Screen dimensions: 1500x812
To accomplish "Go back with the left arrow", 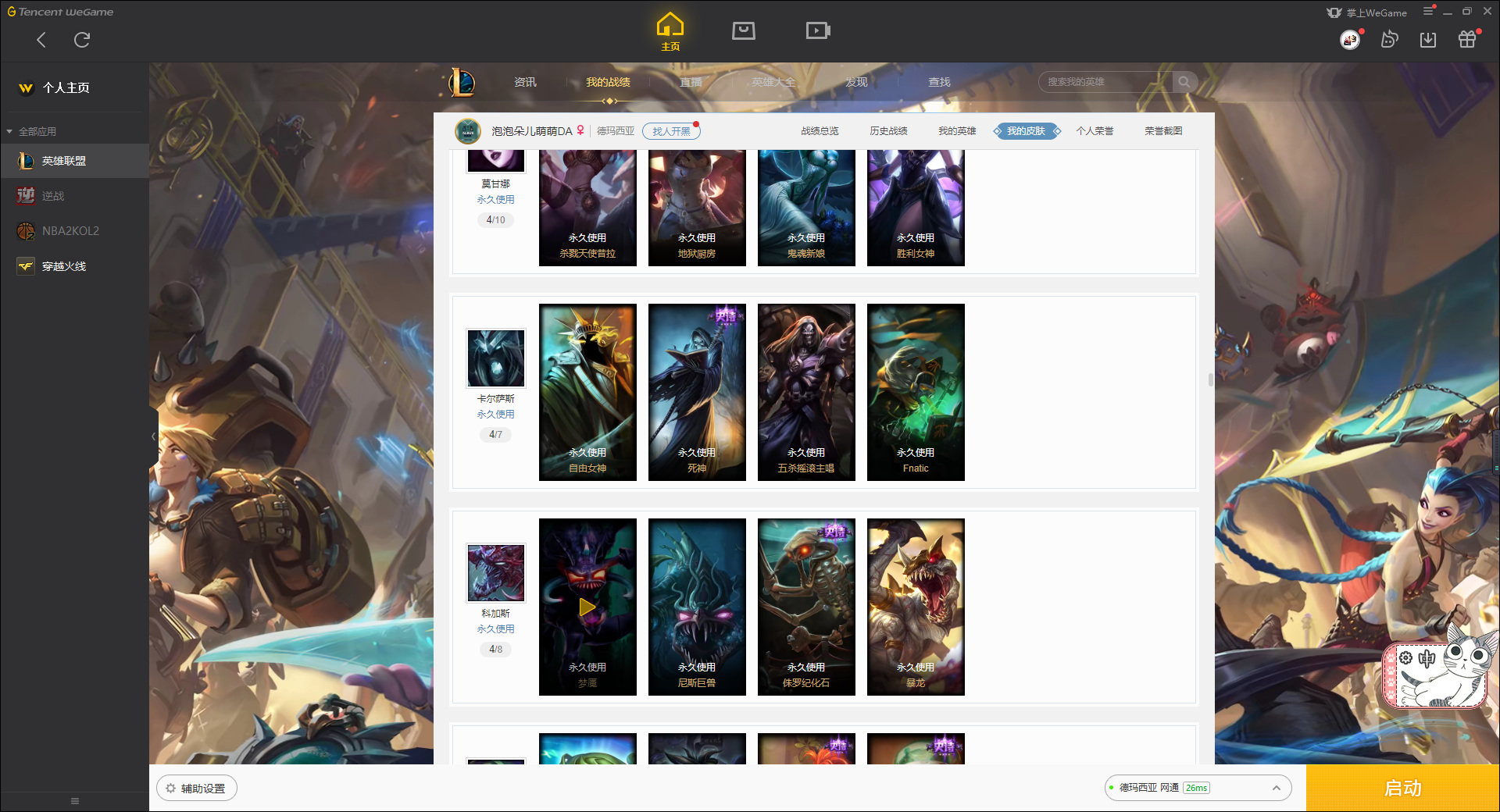I will tap(41, 40).
